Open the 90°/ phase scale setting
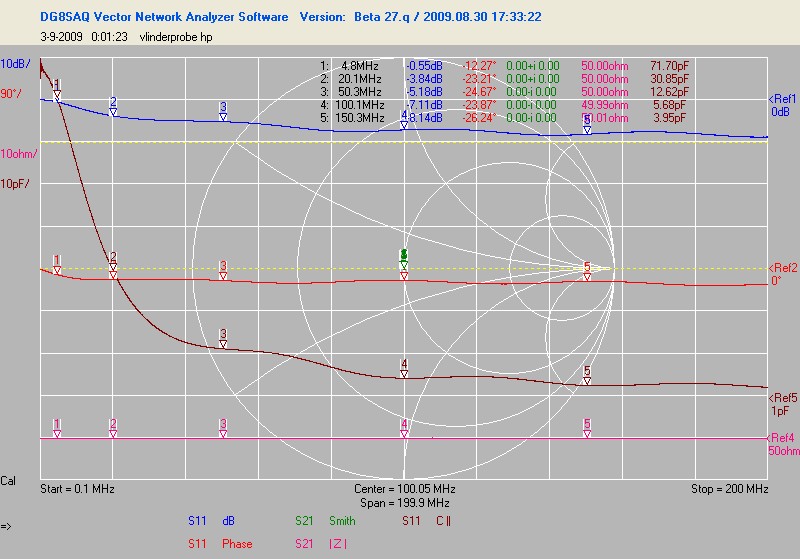This screenshot has height=559, width=800. point(12,94)
